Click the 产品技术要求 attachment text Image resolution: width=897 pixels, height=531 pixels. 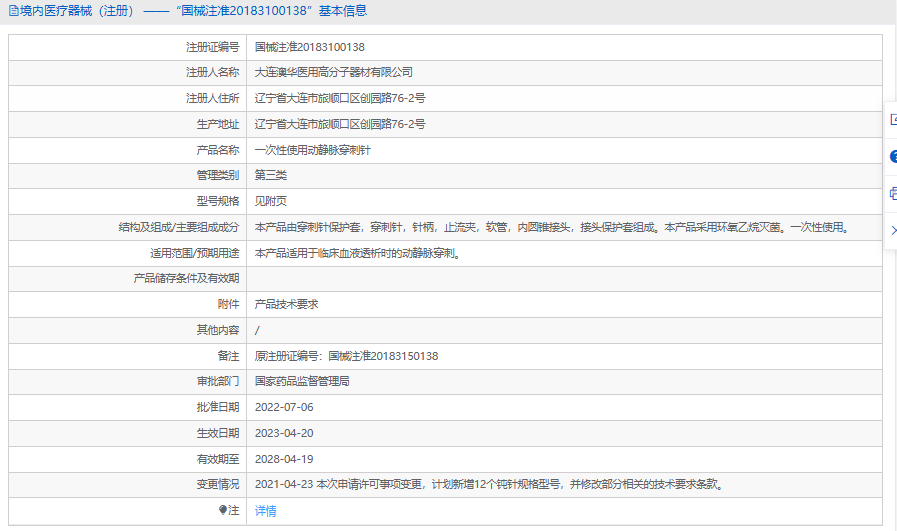(286, 304)
